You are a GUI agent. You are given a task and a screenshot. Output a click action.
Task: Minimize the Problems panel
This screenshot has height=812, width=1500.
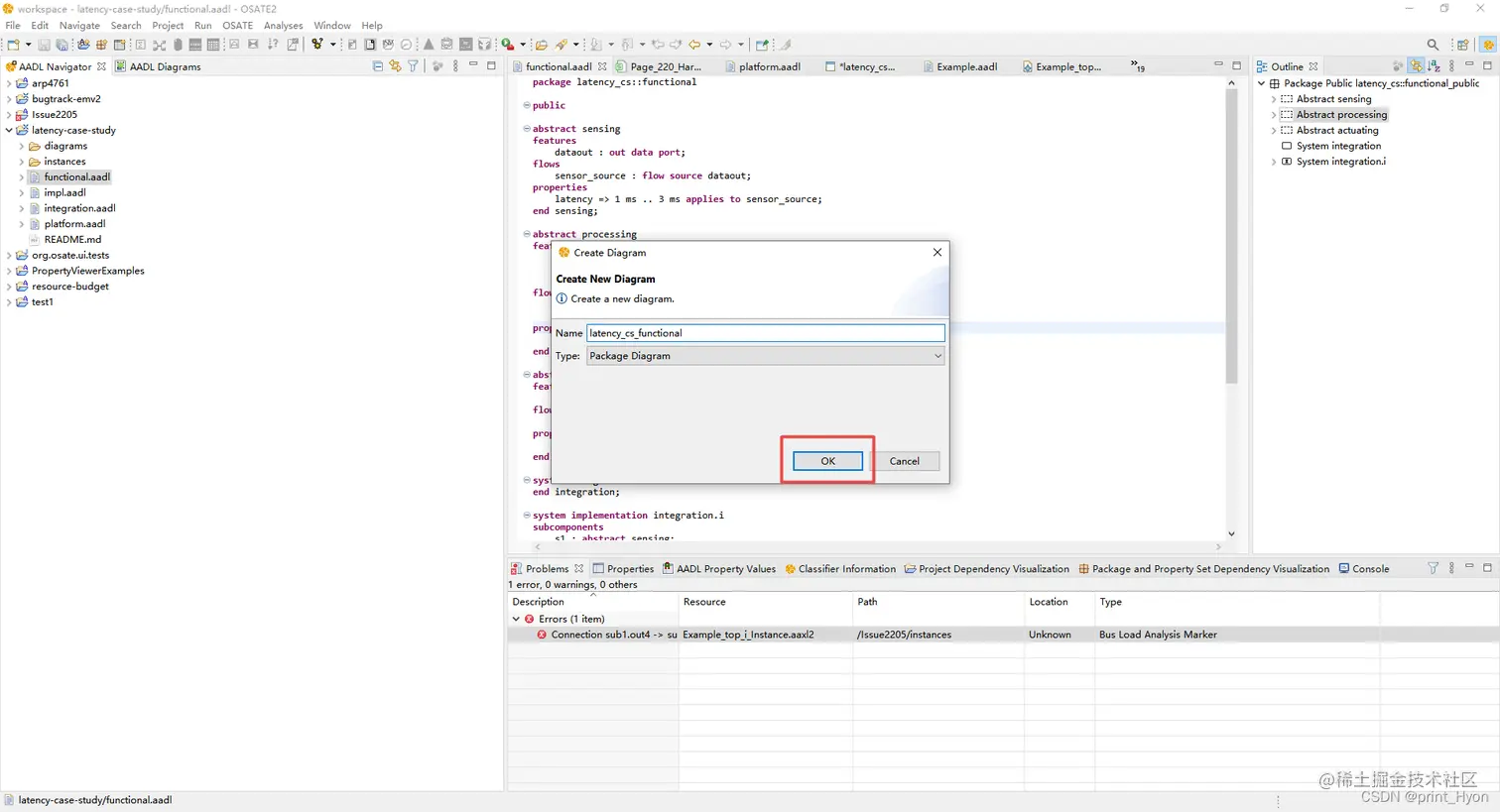[x=1469, y=567]
